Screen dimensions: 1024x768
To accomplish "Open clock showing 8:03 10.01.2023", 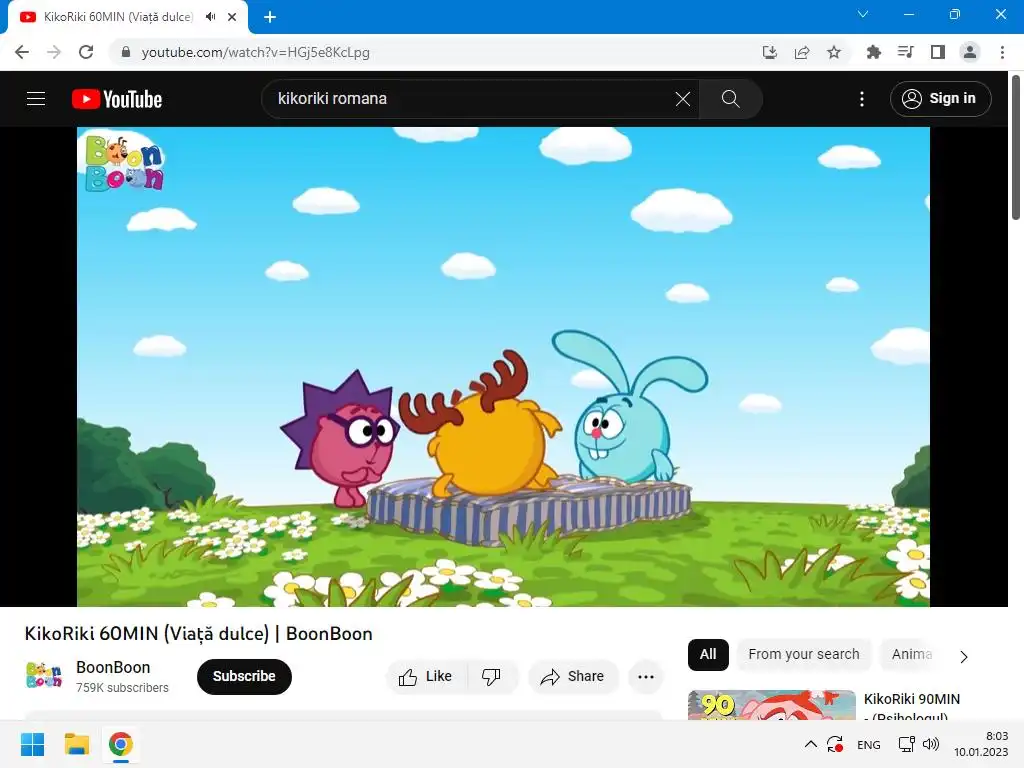I will 981,744.
